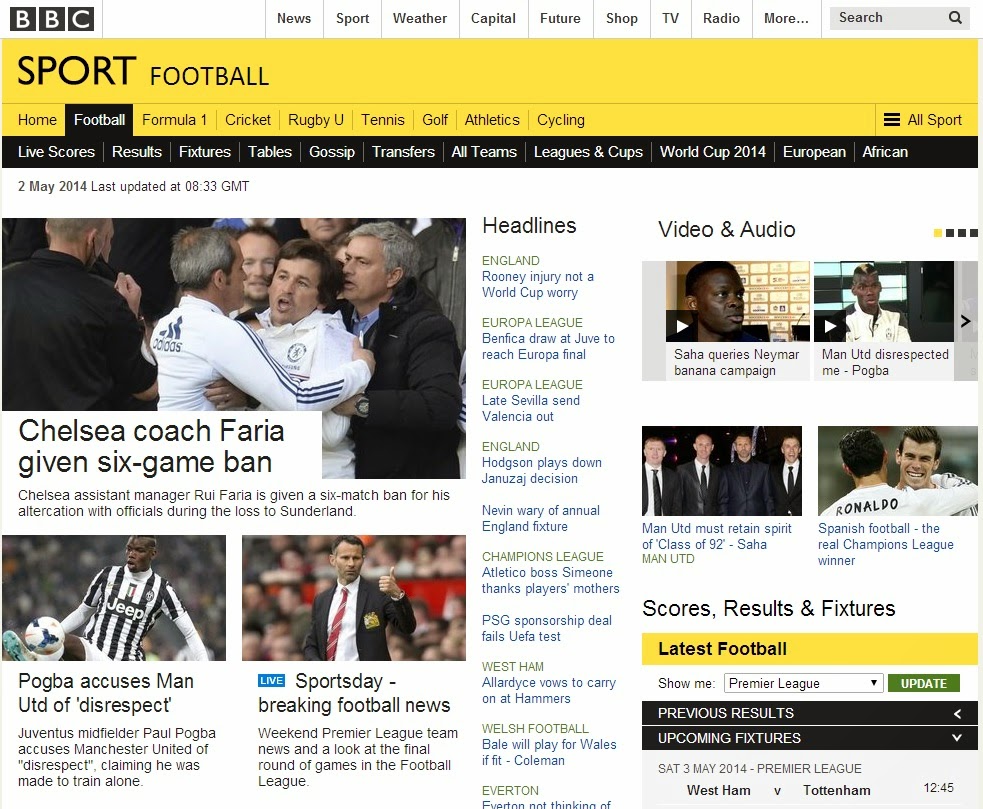Screen dimensions: 983x809
Task: Open Transfers in football submenu
Action: [403, 152]
